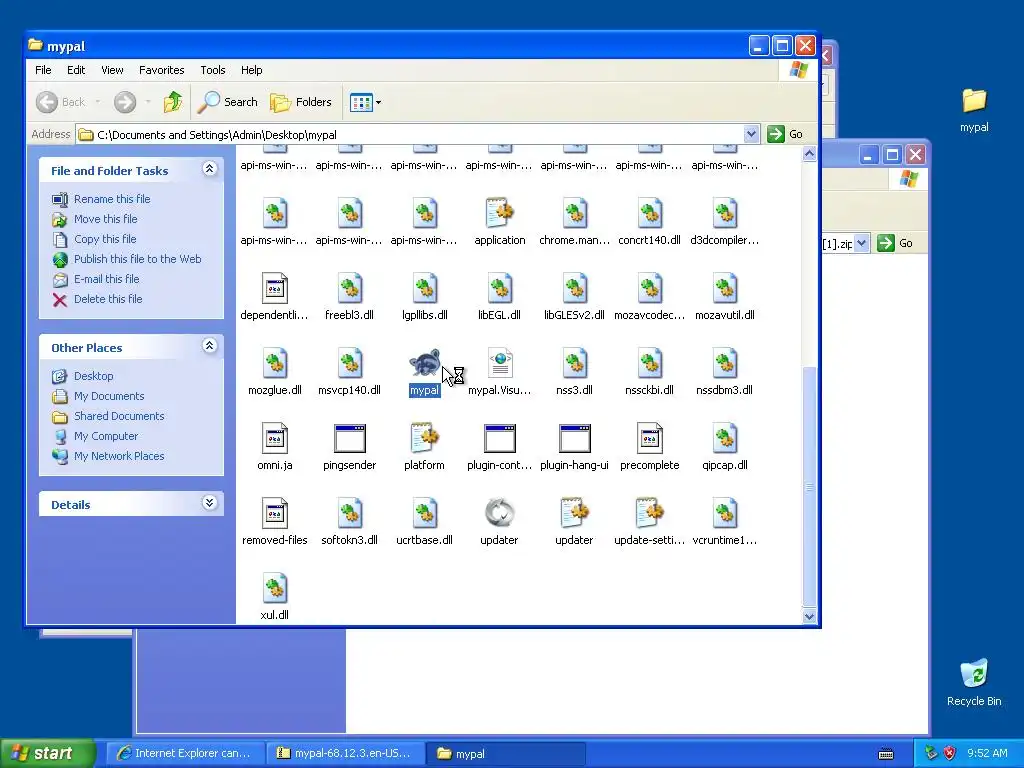Image resolution: width=1024 pixels, height=768 pixels.
Task: Select chrome.manifest file
Action: [575, 222]
